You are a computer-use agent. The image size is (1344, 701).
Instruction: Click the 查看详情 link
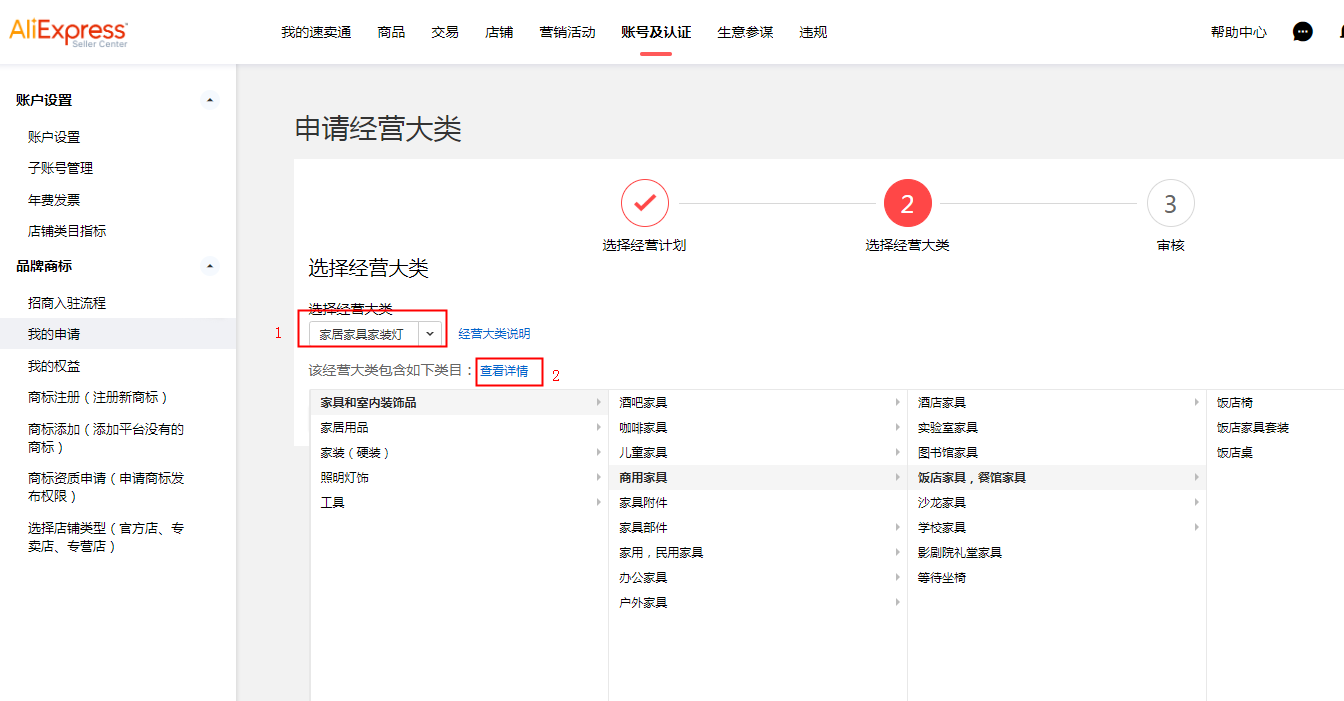(x=504, y=371)
